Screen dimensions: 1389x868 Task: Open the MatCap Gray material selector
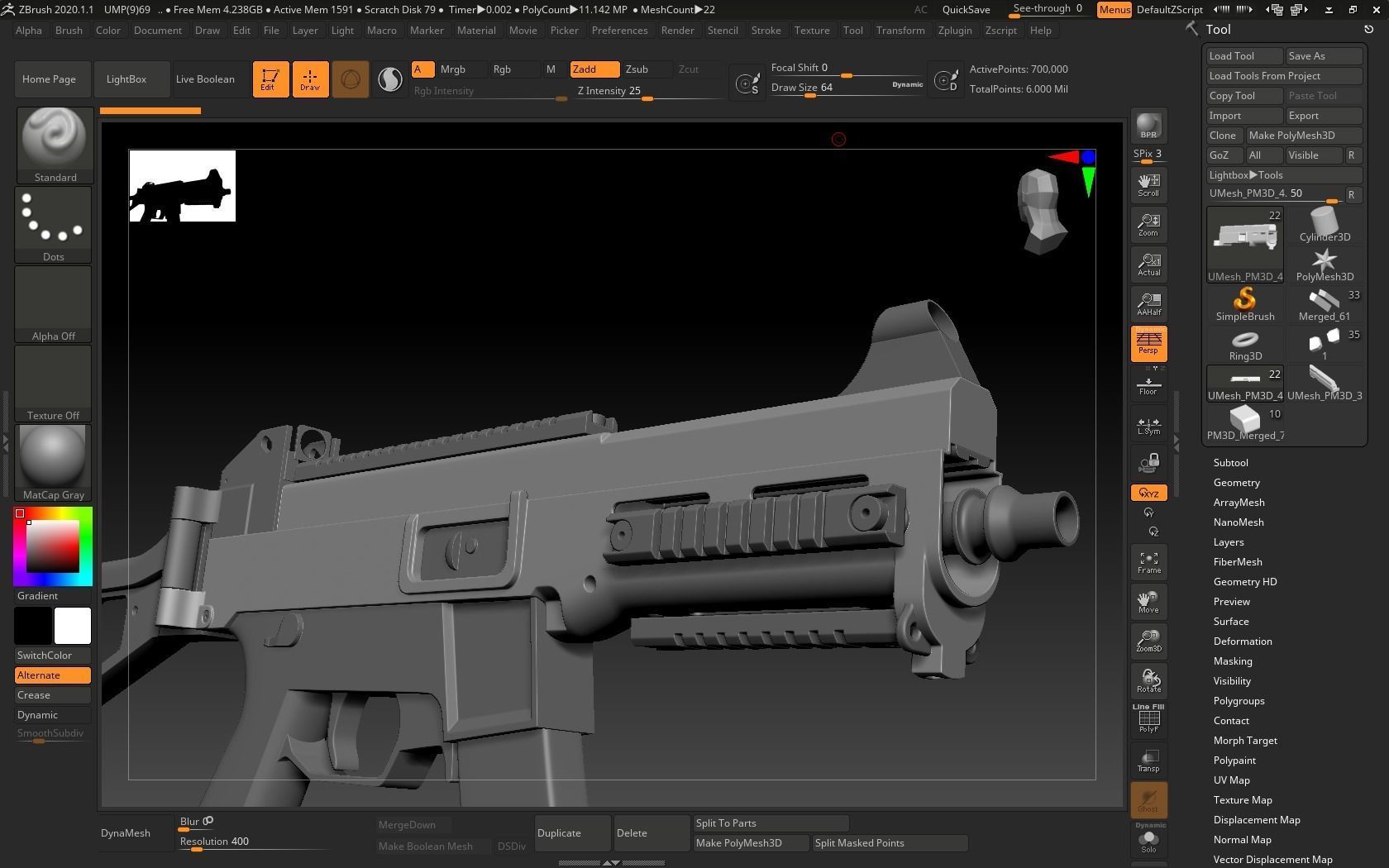tap(54, 463)
